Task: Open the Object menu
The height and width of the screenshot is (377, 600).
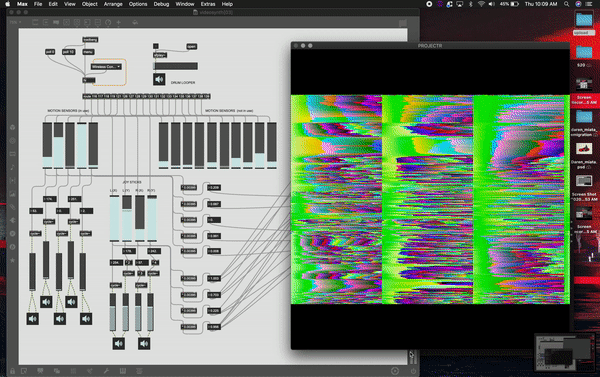Action: (x=90, y=4)
